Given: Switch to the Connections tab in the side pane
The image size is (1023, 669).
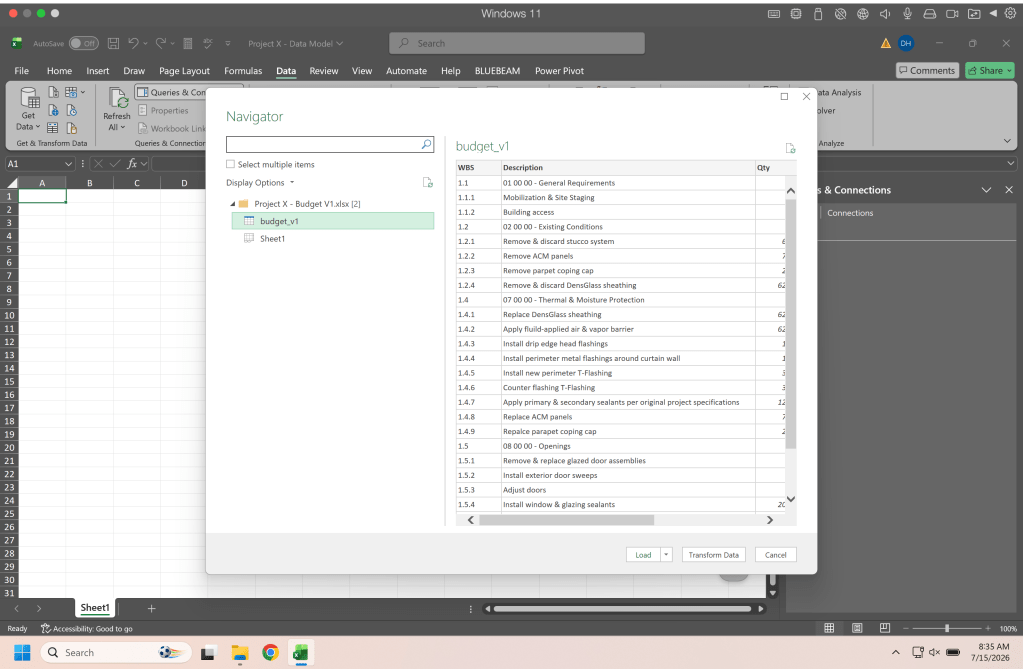Looking at the screenshot, I should tap(849, 213).
